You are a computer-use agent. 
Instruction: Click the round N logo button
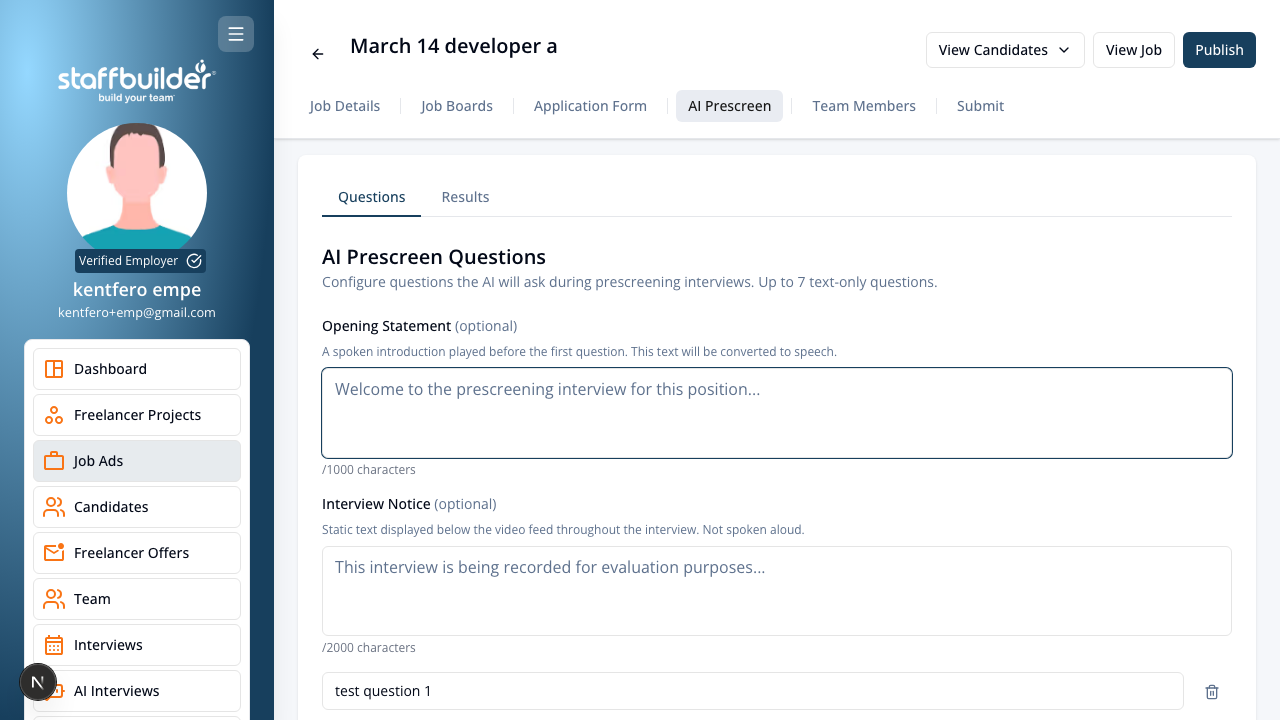[38, 683]
